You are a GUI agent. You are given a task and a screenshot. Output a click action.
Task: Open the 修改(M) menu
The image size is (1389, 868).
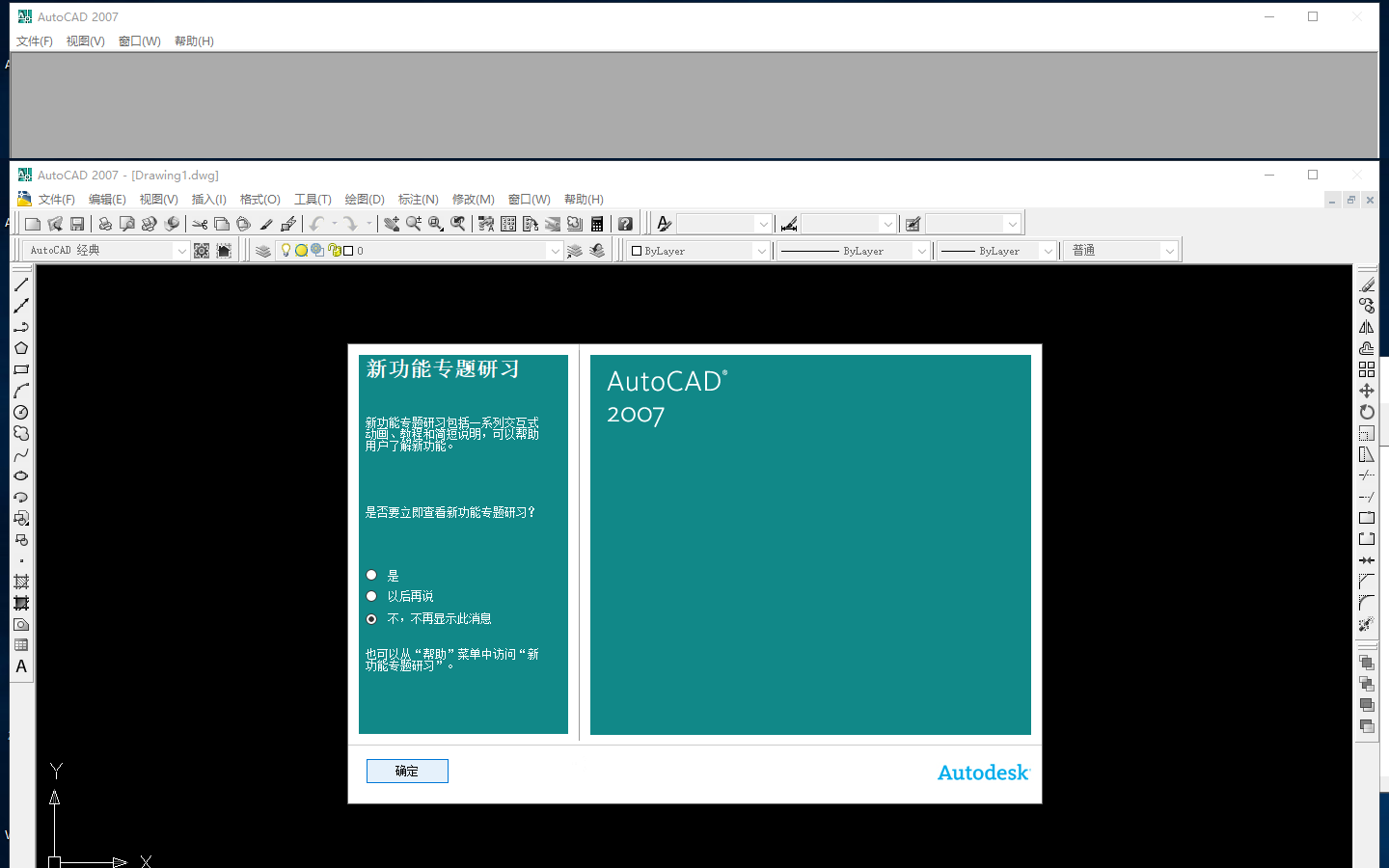[x=473, y=200]
